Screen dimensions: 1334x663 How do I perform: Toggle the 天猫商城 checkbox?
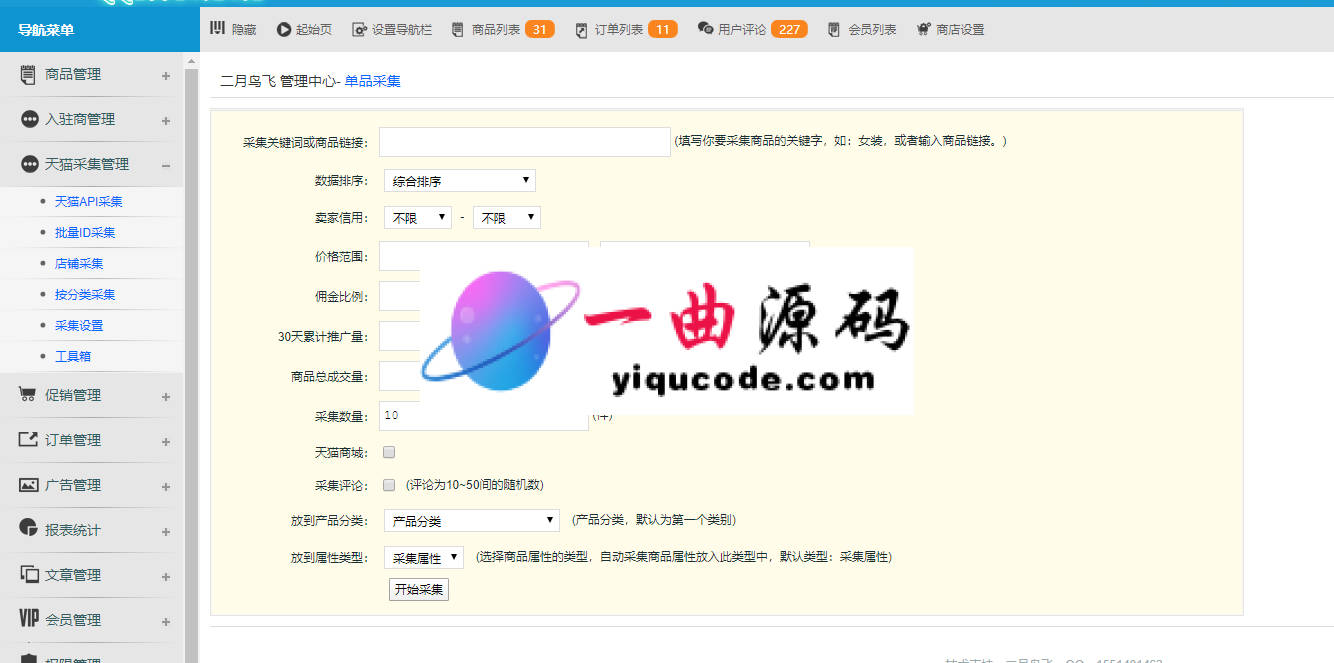[x=389, y=452]
